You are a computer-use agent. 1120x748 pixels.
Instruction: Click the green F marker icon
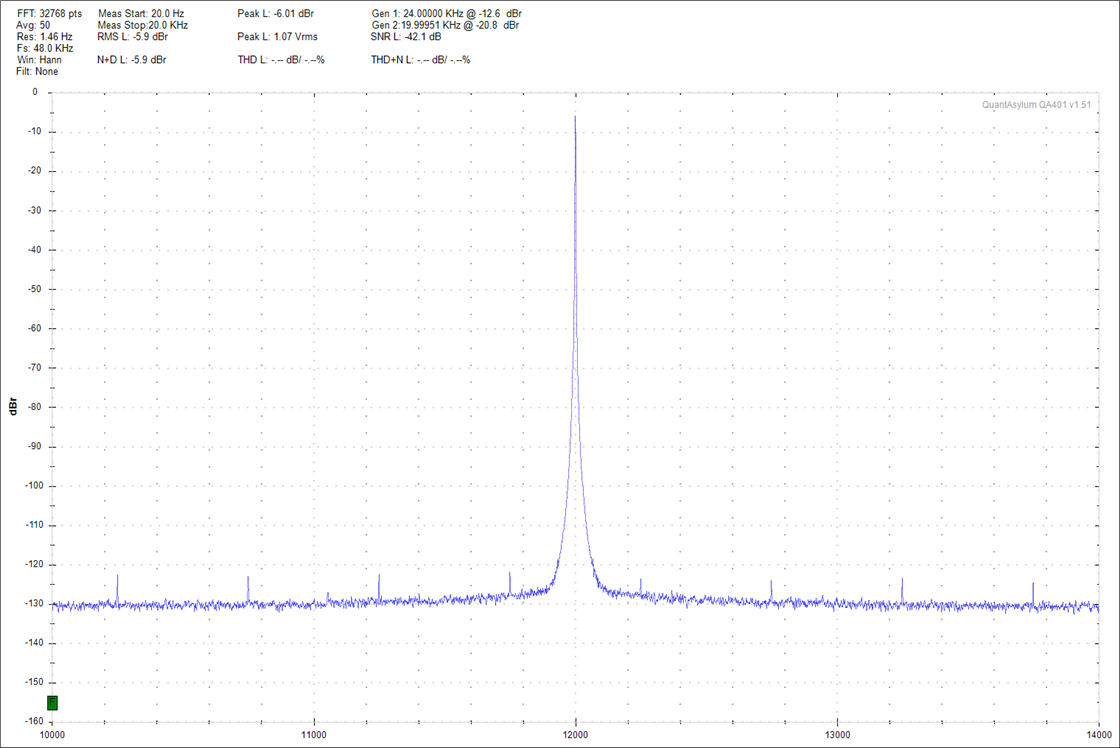pyautogui.click(x=52, y=703)
